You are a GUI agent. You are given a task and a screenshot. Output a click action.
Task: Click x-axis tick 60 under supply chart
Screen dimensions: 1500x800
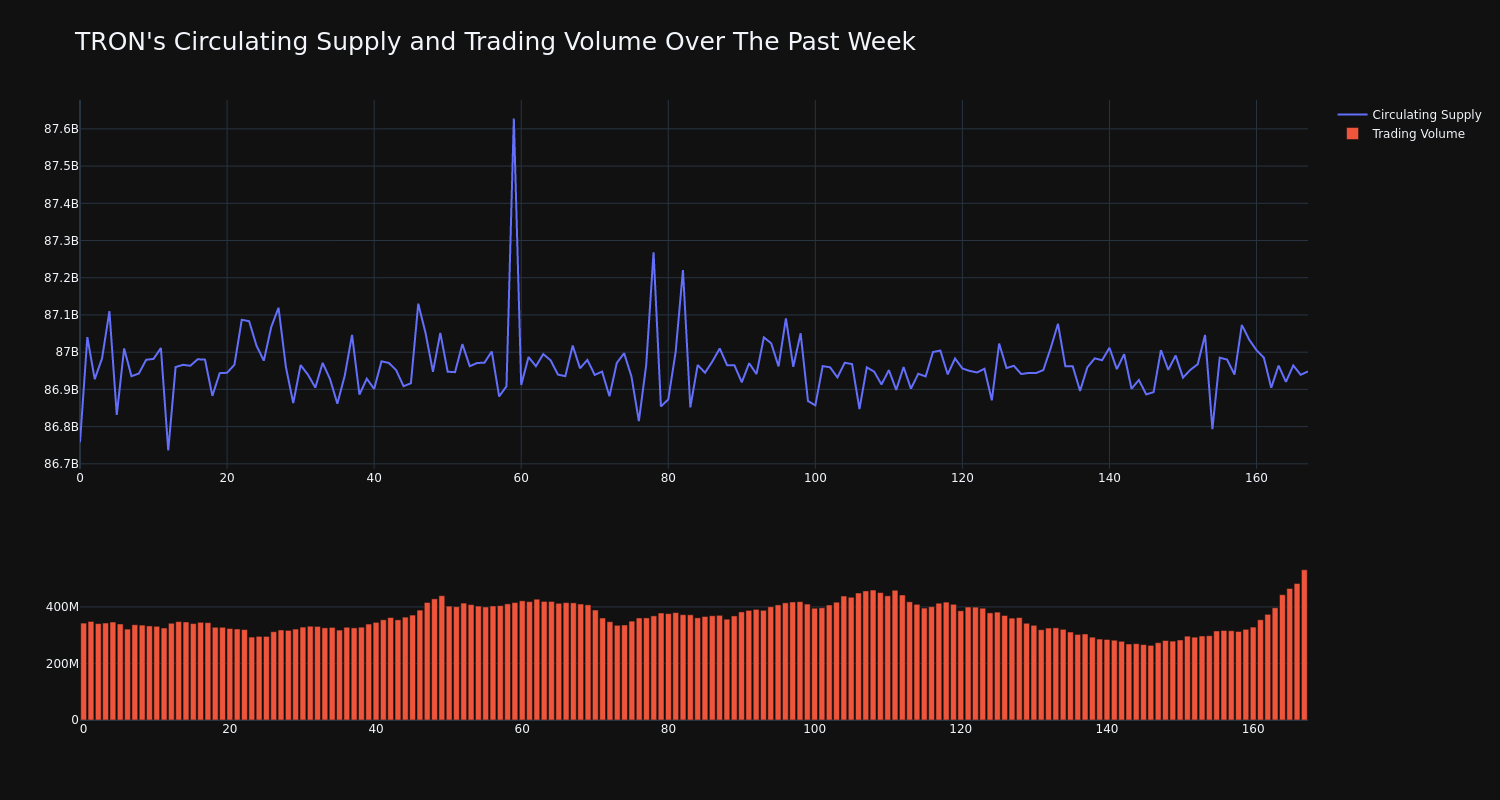(x=521, y=478)
